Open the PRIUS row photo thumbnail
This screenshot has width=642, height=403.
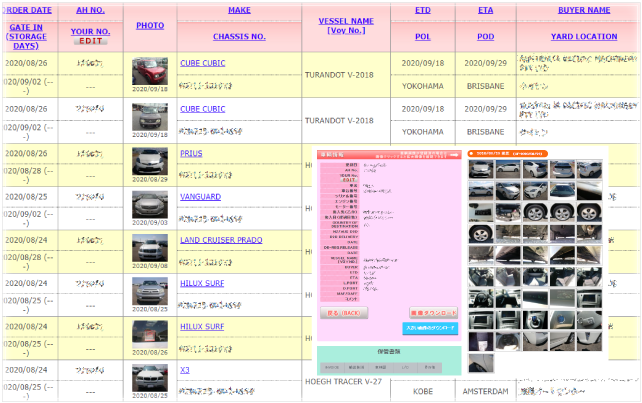coord(150,161)
